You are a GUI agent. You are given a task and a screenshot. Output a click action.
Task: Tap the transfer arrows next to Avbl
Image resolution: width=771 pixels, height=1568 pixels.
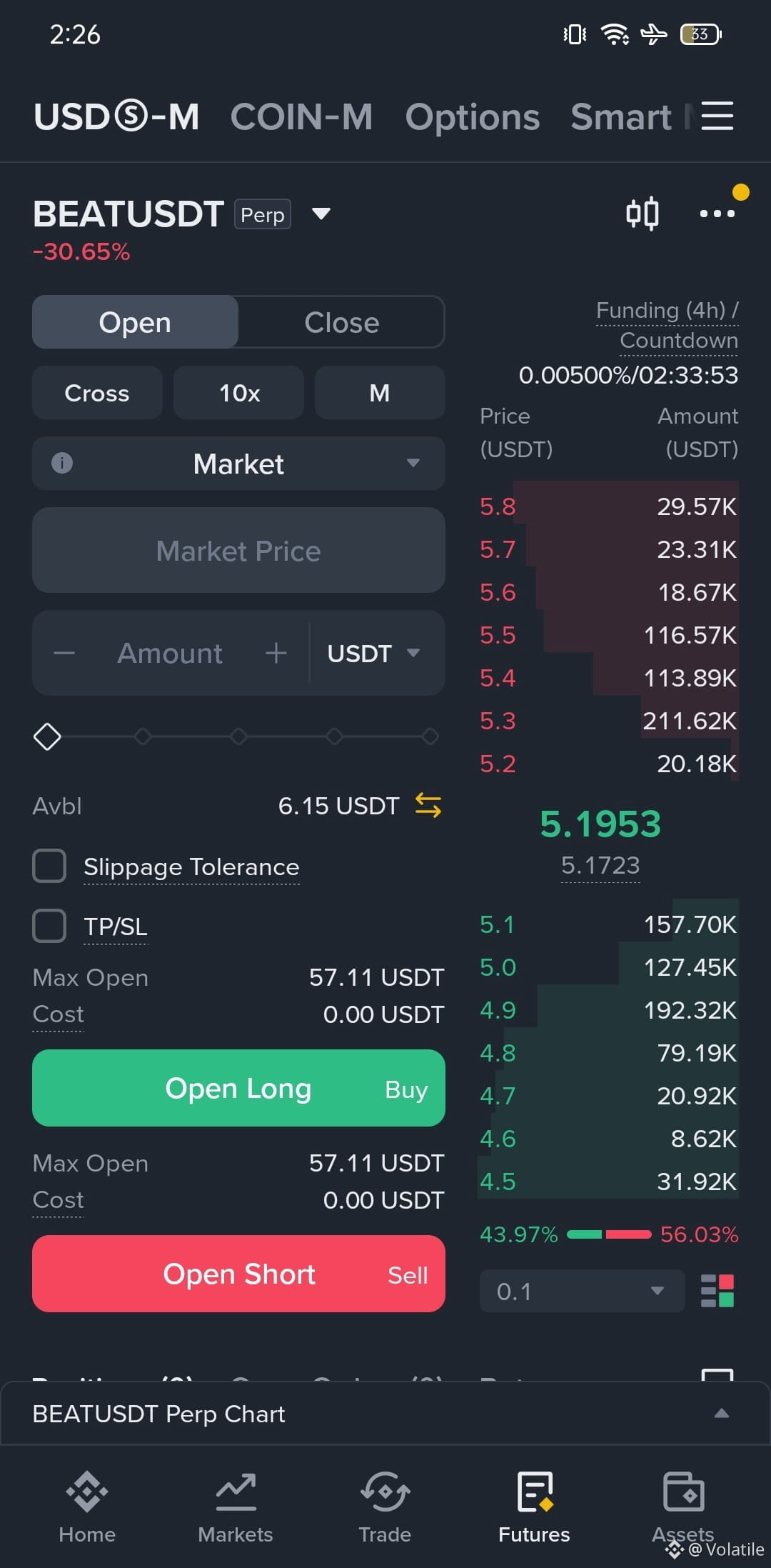(428, 805)
